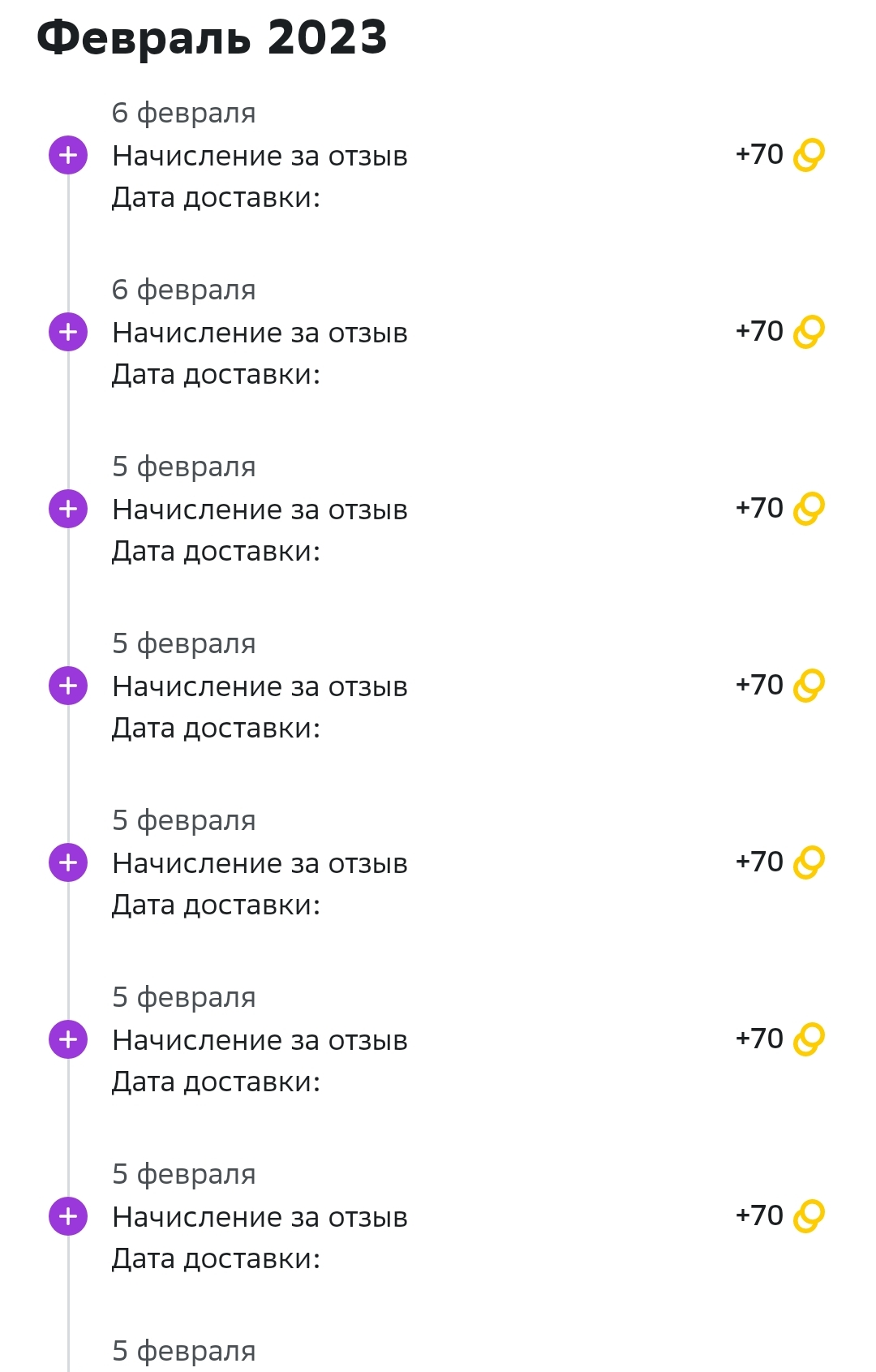The width and height of the screenshot is (876, 1372).
Task: Click the +70 amount in the fourth 5 февраля entry
Action: tap(759, 1039)
